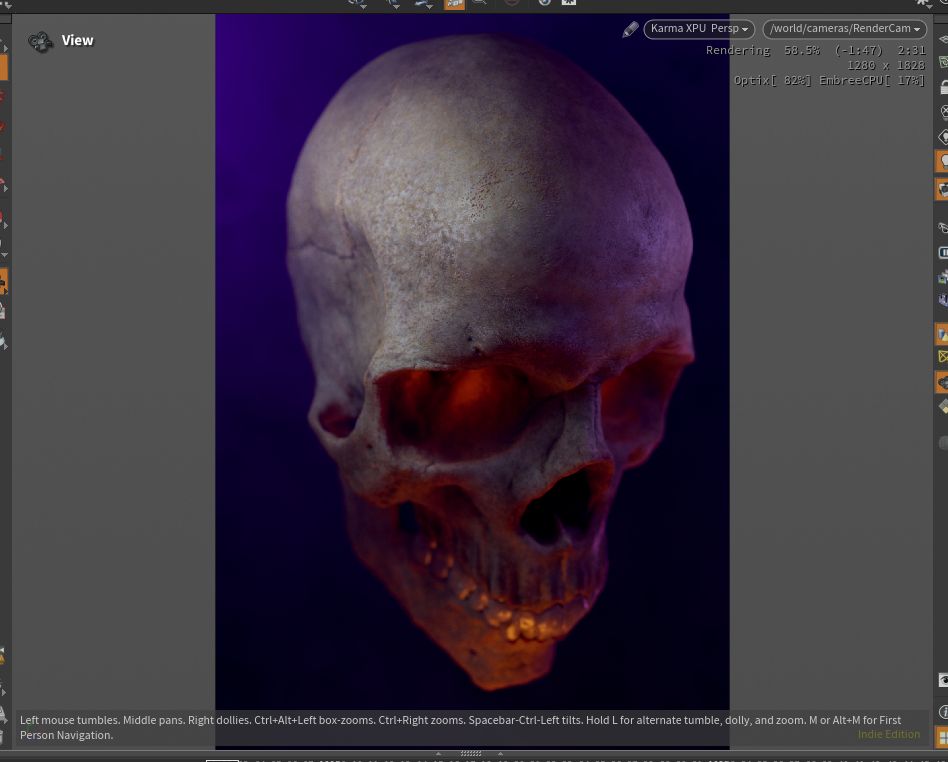The height and width of the screenshot is (762, 948).
Task: Click the pencil icon beside Karma XPU
Action: pyautogui.click(x=630, y=30)
